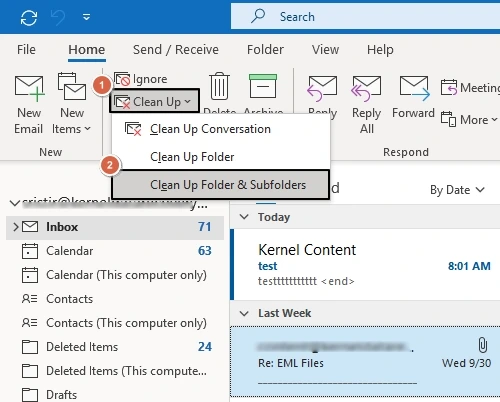Create a New Email
The width and height of the screenshot is (500, 402).
(29, 104)
